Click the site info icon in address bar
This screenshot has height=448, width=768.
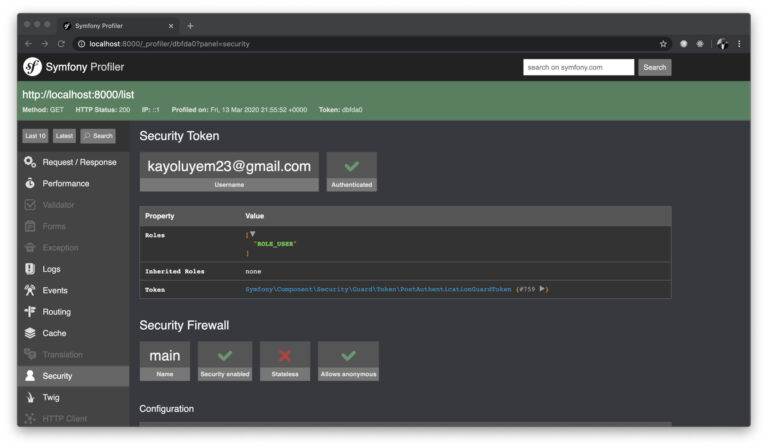[x=81, y=44]
